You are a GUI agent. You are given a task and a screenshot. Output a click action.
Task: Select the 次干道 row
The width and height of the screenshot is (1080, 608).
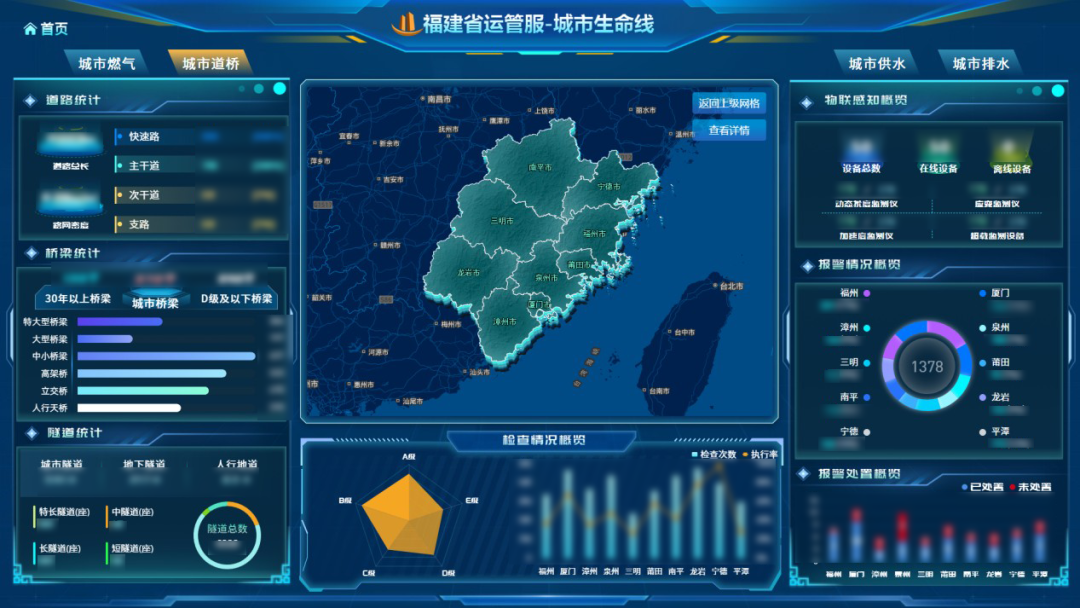200,195
